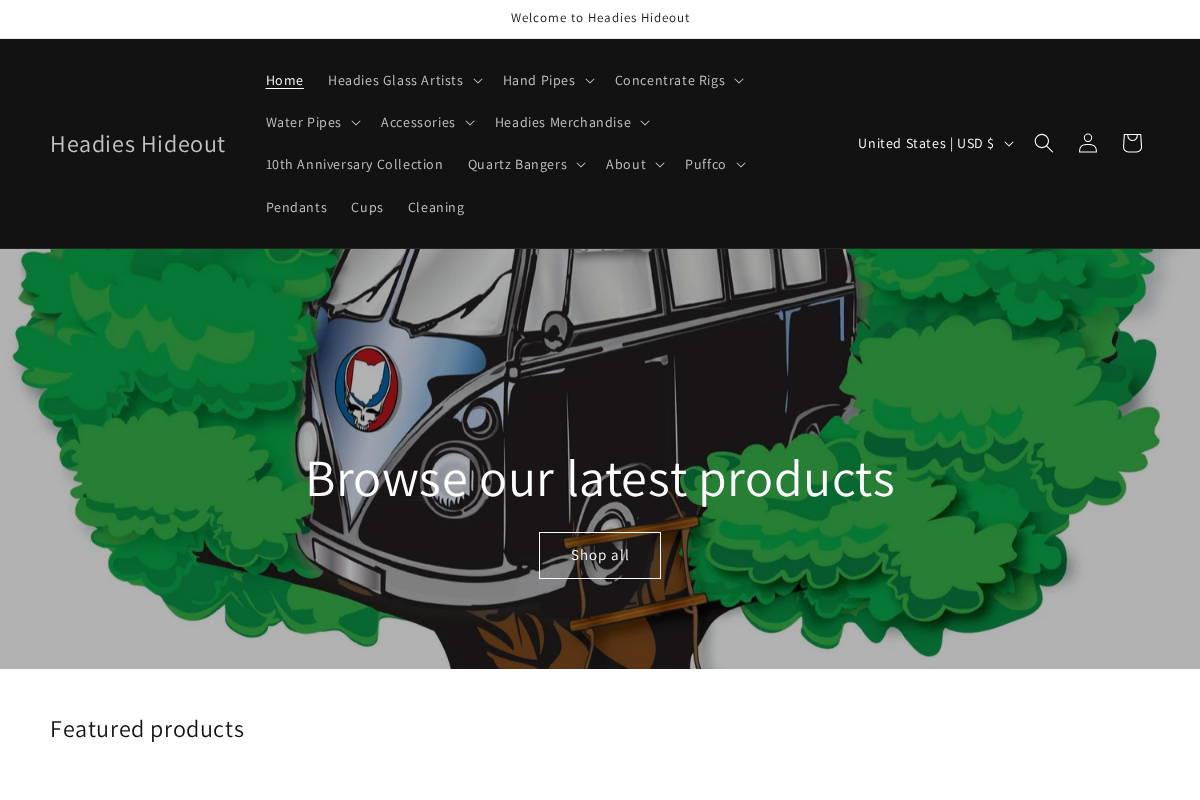Select the Home menu item
This screenshot has height=800, width=1200.
pos(284,80)
